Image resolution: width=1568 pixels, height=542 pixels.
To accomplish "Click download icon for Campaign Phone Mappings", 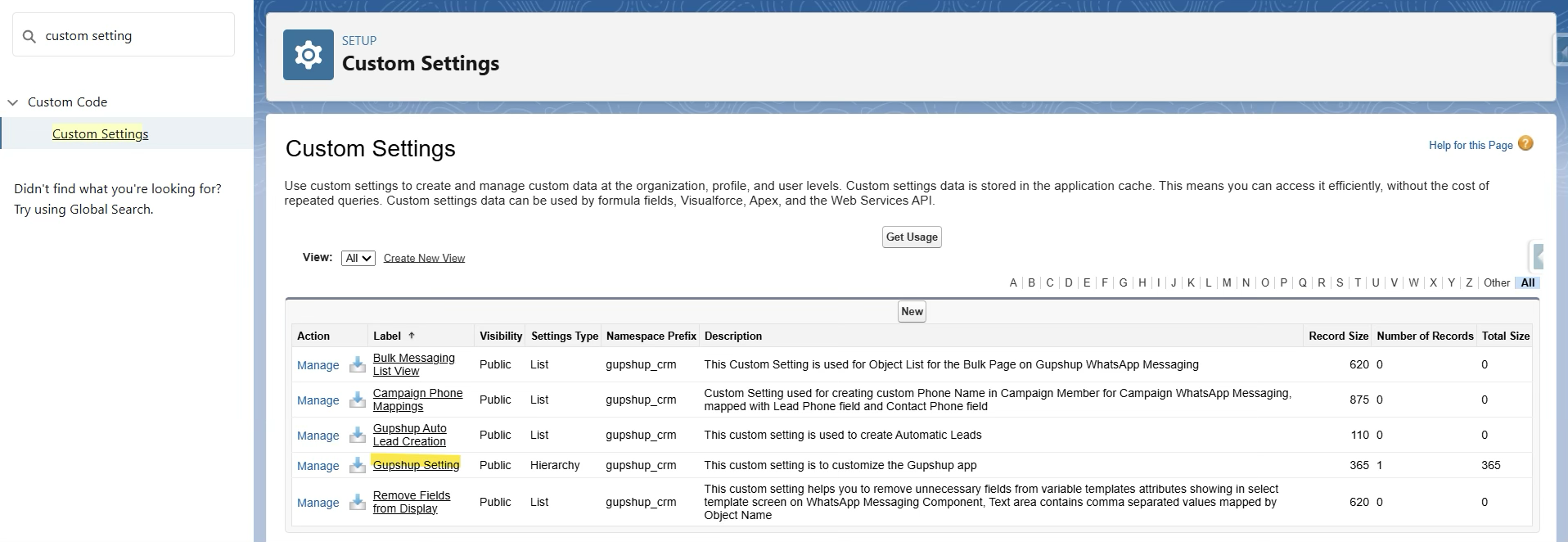I will (x=357, y=400).
